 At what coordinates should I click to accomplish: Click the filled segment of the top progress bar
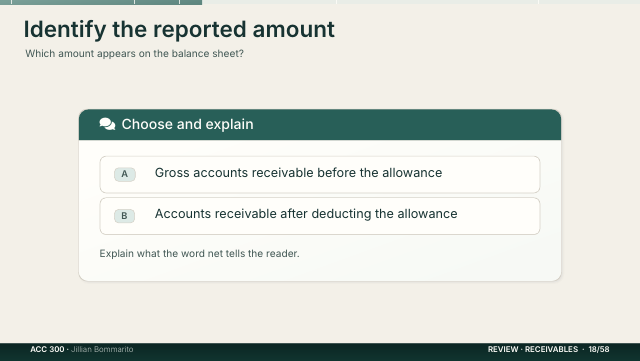101,2
